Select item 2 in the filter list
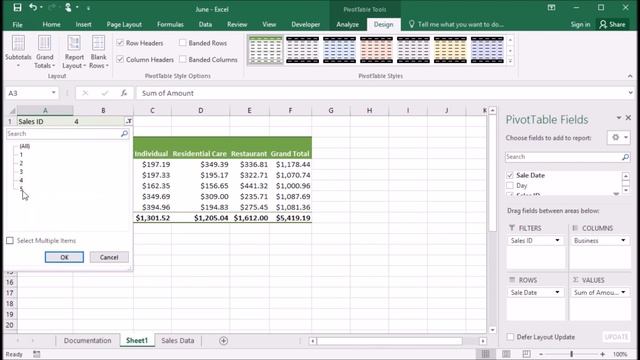The image size is (640, 360). tap(21, 163)
